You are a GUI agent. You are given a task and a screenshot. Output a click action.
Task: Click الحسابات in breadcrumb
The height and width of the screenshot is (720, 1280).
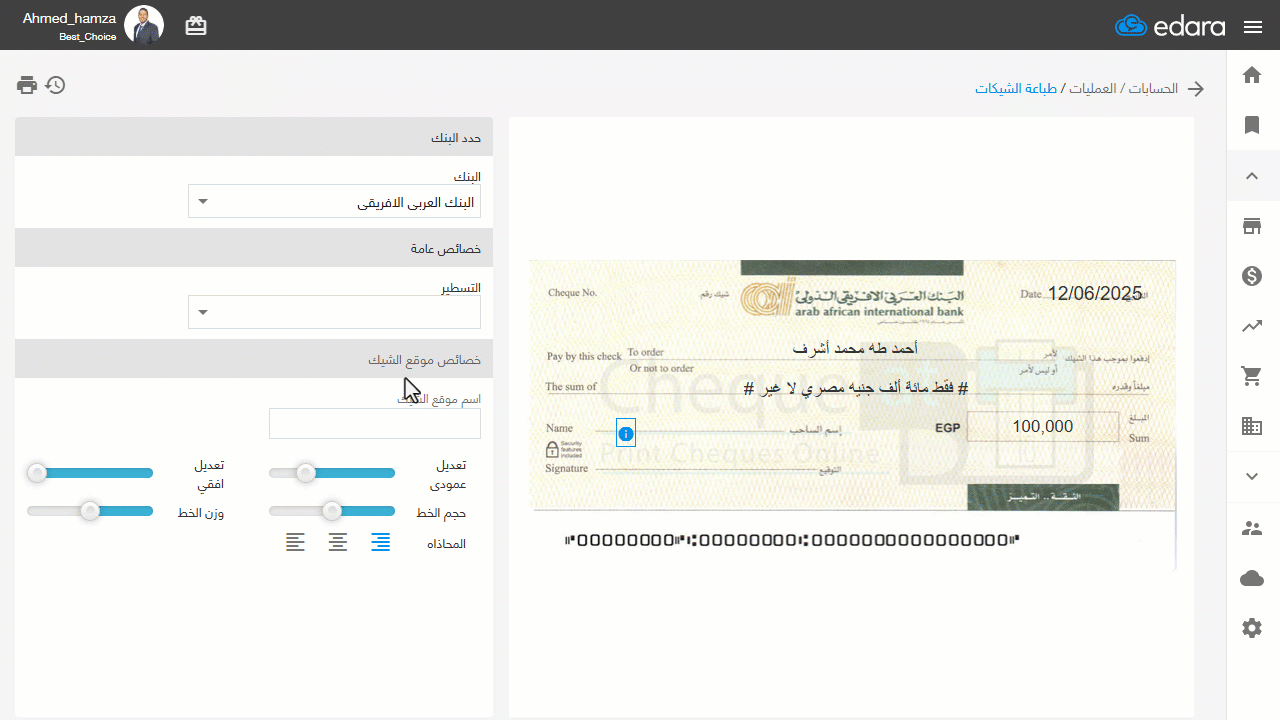coord(1153,89)
